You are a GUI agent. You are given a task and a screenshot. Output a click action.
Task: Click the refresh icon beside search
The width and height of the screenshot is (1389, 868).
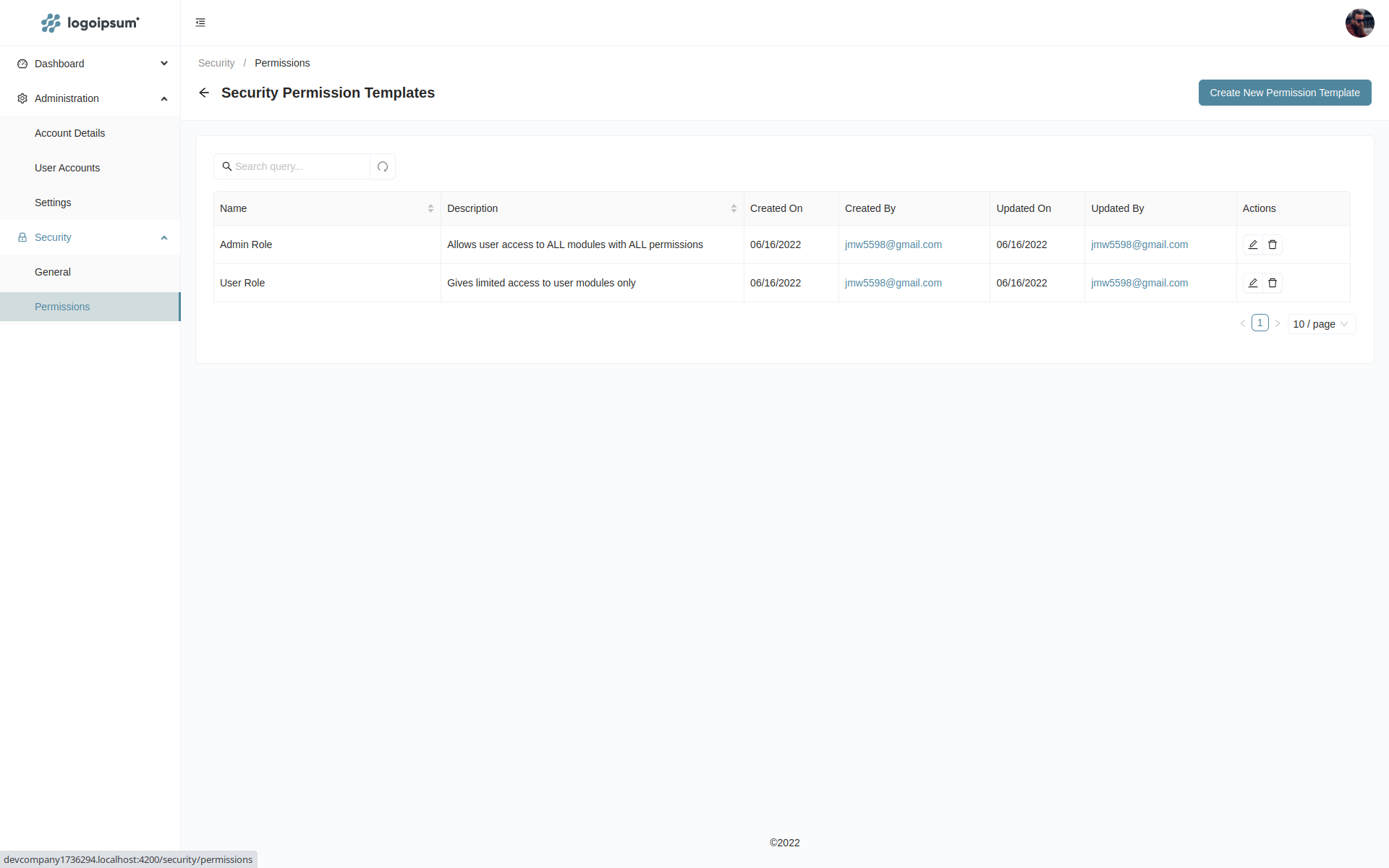tap(383, 166)
